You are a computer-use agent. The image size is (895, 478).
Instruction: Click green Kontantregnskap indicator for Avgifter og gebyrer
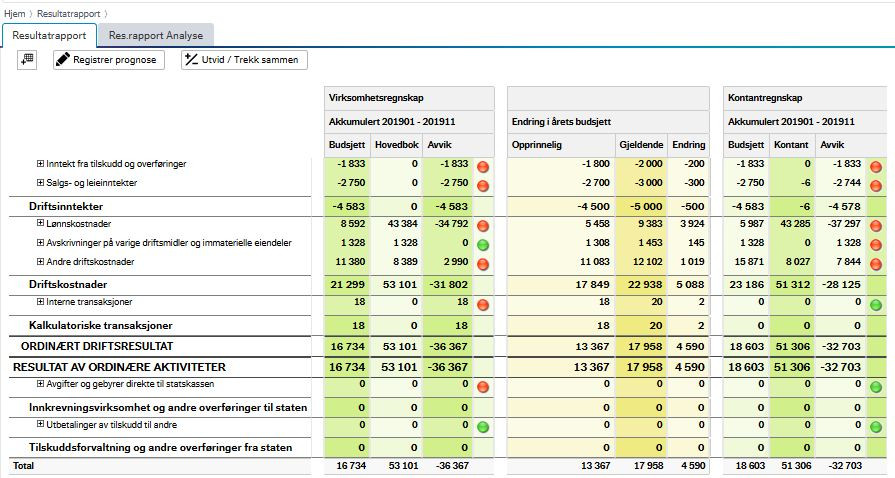876,387
